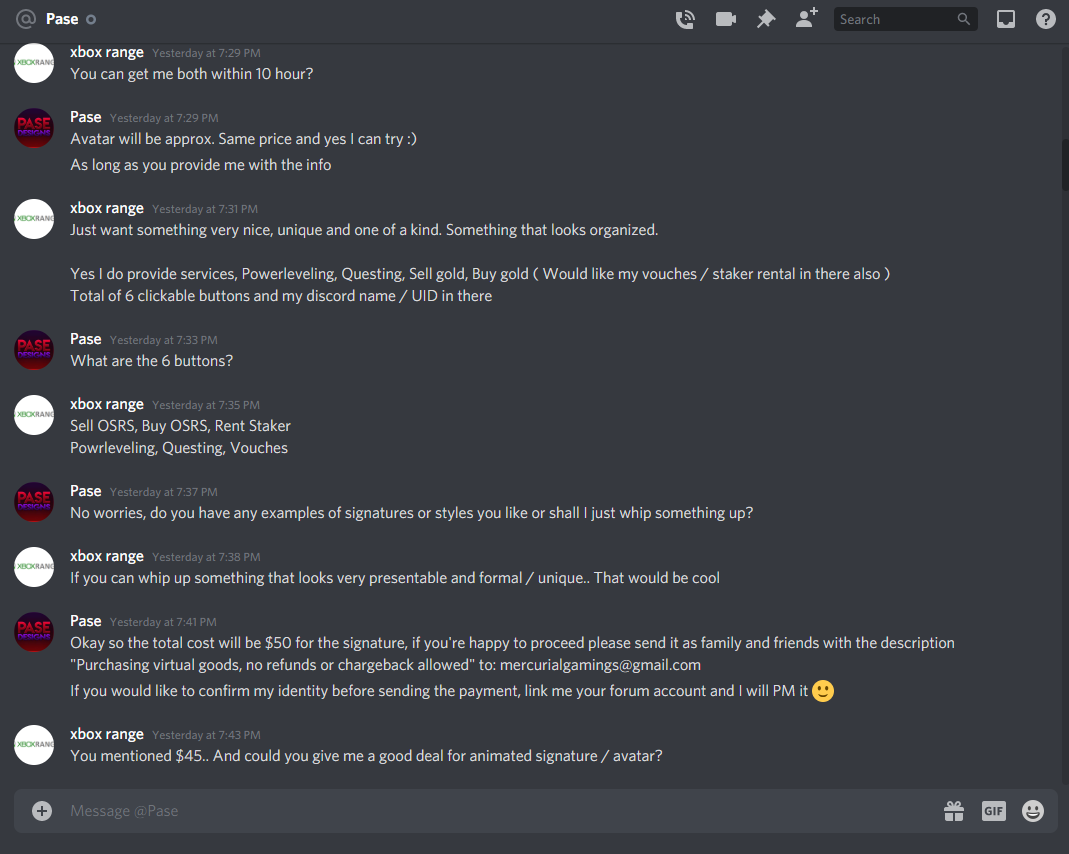Open pinned messages
The image size is (1069, 854).
click(x=766, y=19)
